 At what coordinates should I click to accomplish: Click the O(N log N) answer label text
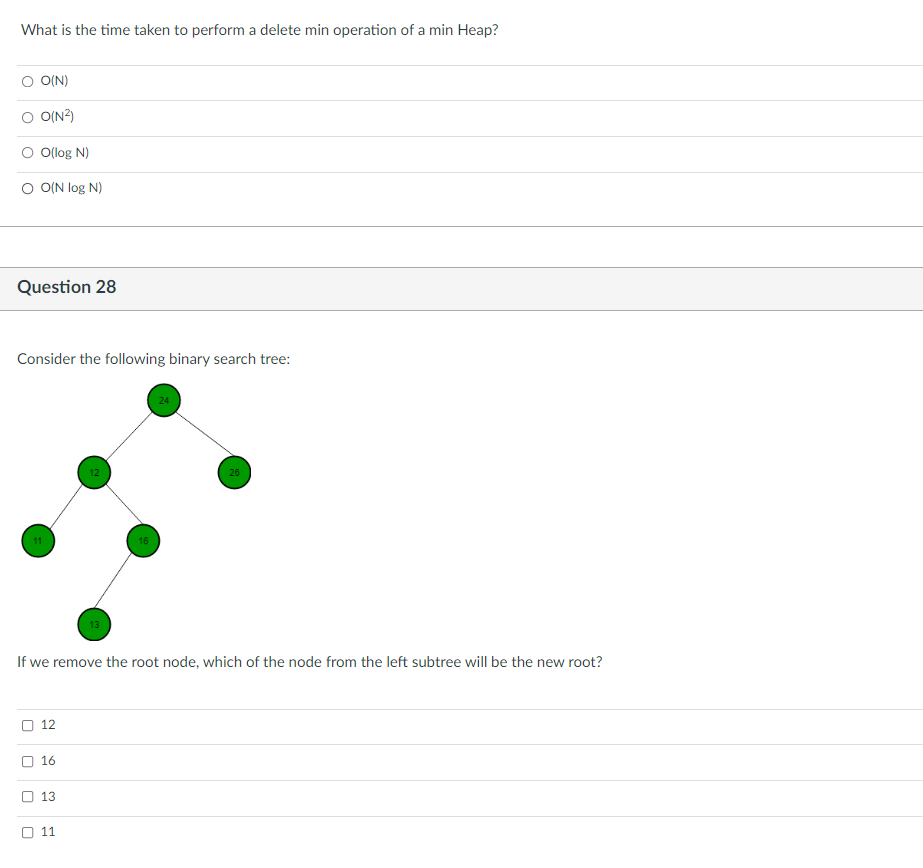(71, 188)
